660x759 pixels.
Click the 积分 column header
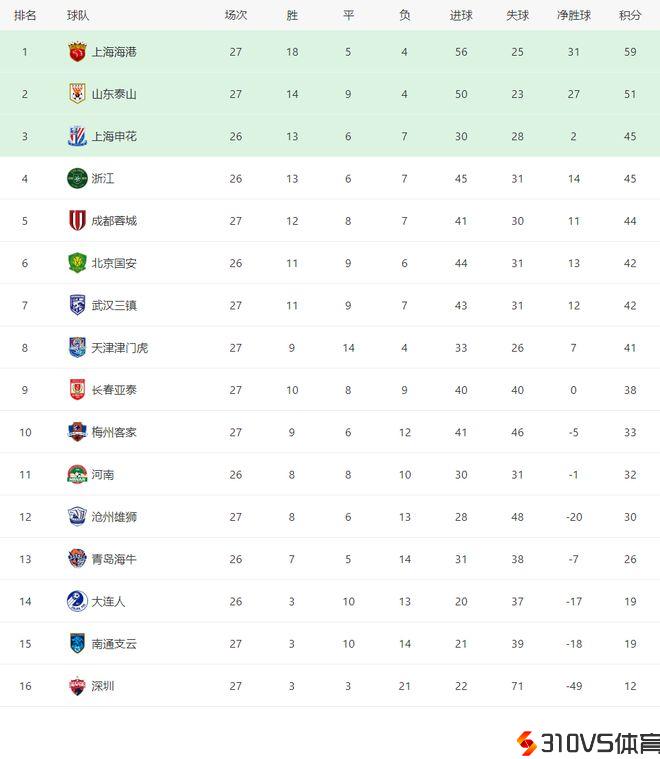[630, 15]
